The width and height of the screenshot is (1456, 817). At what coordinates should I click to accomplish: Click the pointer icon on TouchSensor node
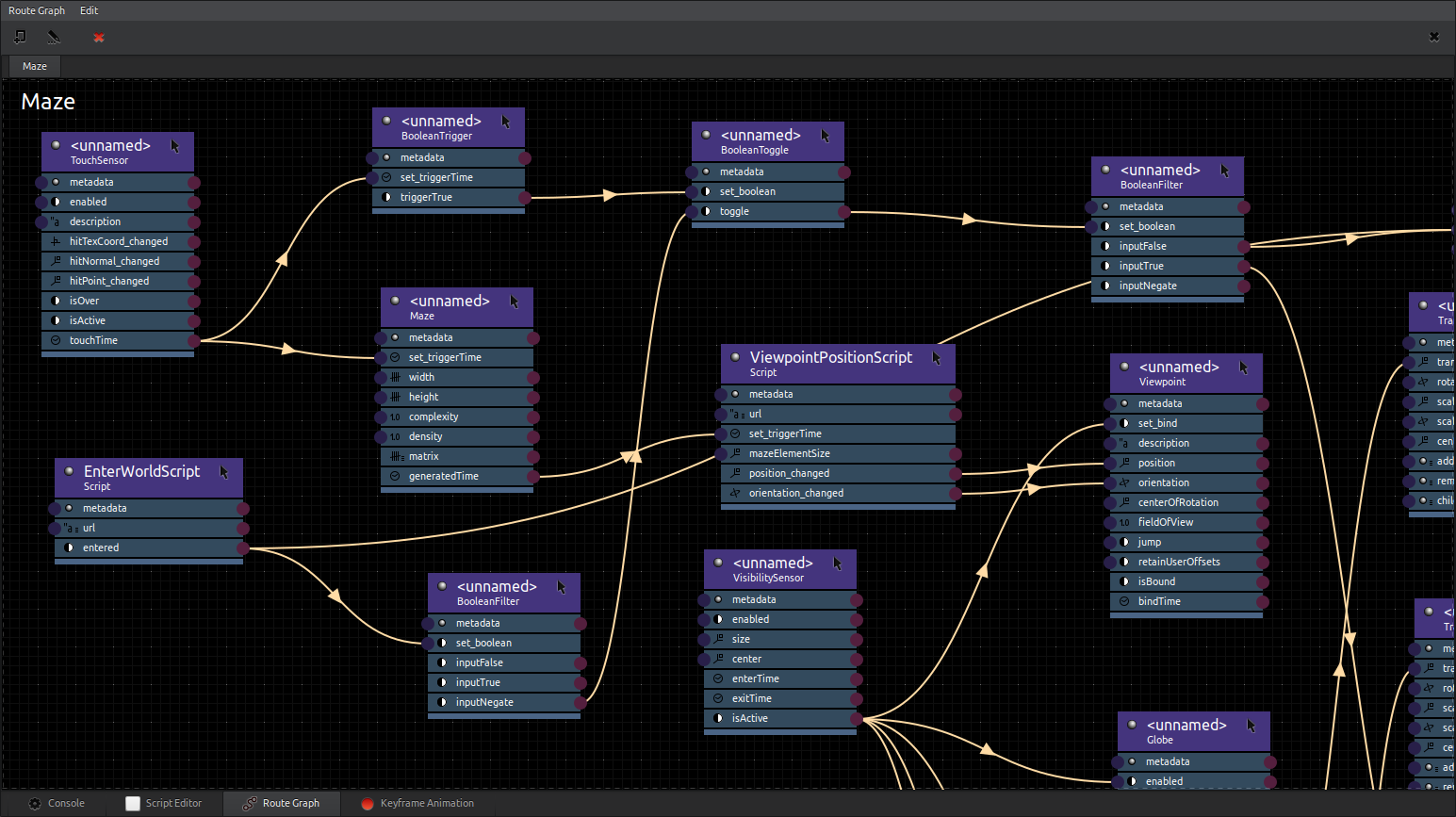[x=175, y=146]
